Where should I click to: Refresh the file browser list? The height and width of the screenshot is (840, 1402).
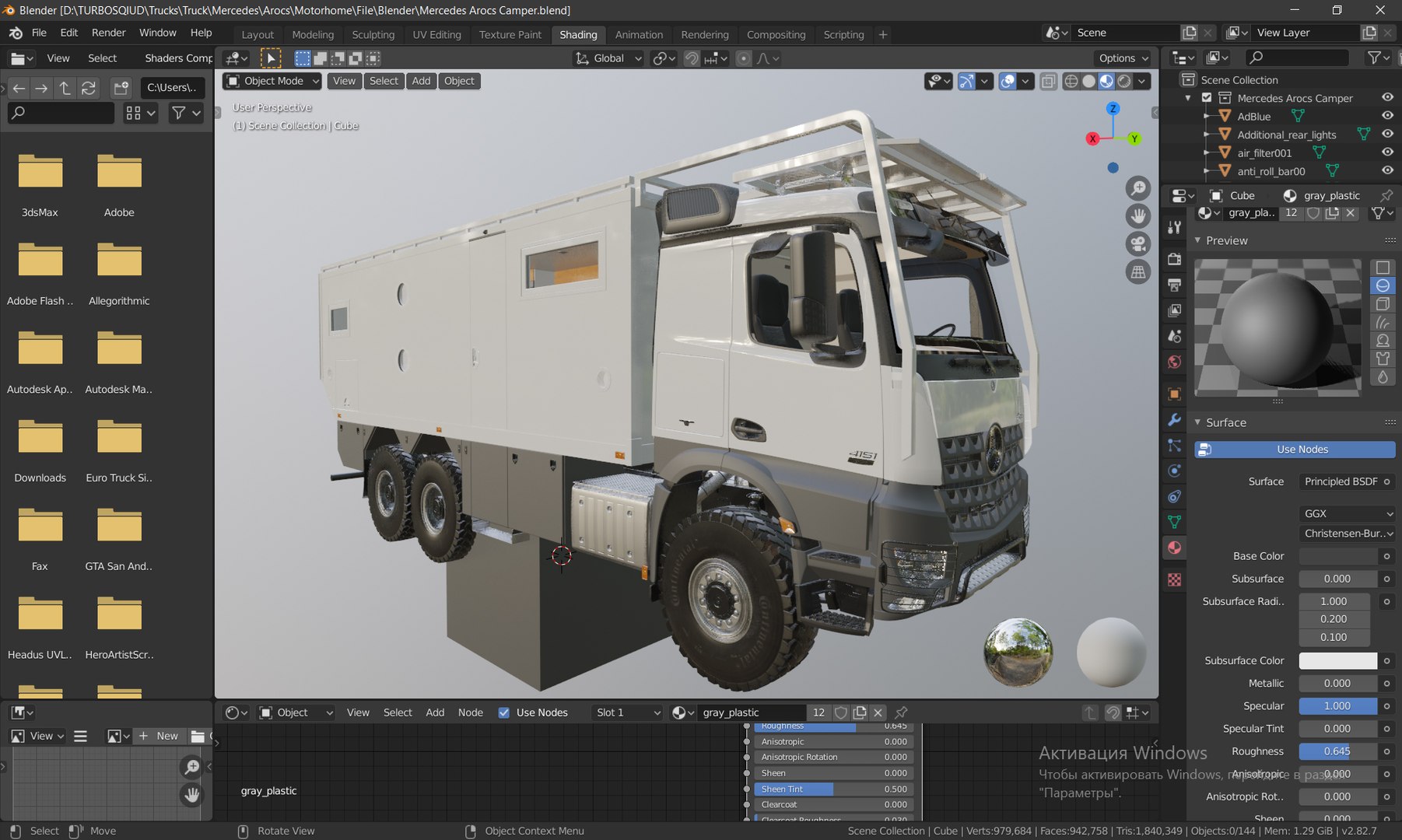tap(89, 88)
